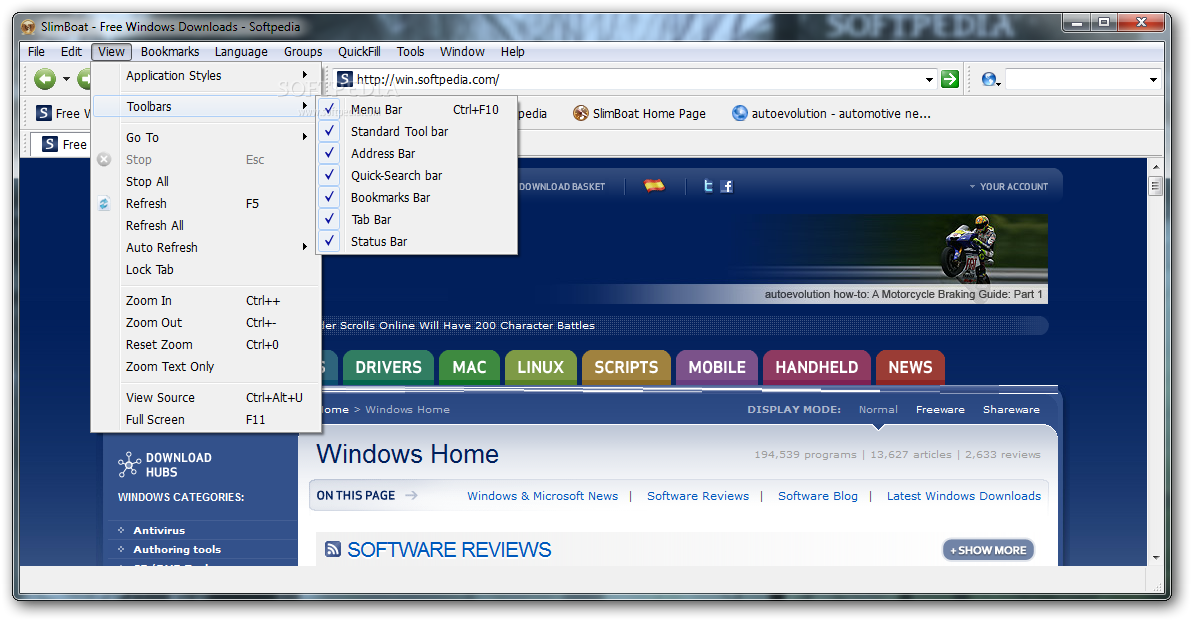Screen dimensions: 1192x621
Task: Expand the Application Styles submenu
Action: 205,75
